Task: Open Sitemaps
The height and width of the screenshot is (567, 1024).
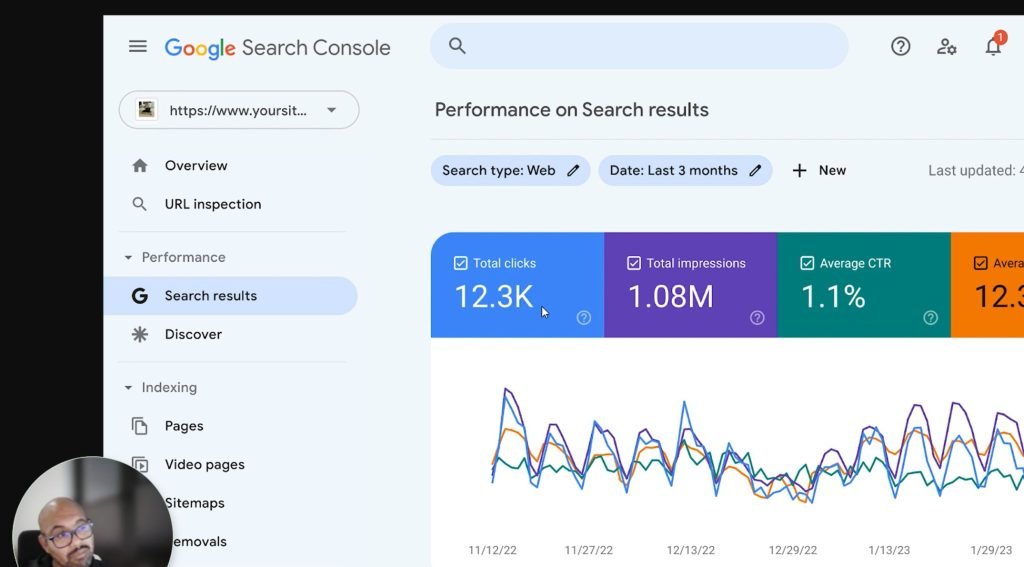Action: (196, 503)
